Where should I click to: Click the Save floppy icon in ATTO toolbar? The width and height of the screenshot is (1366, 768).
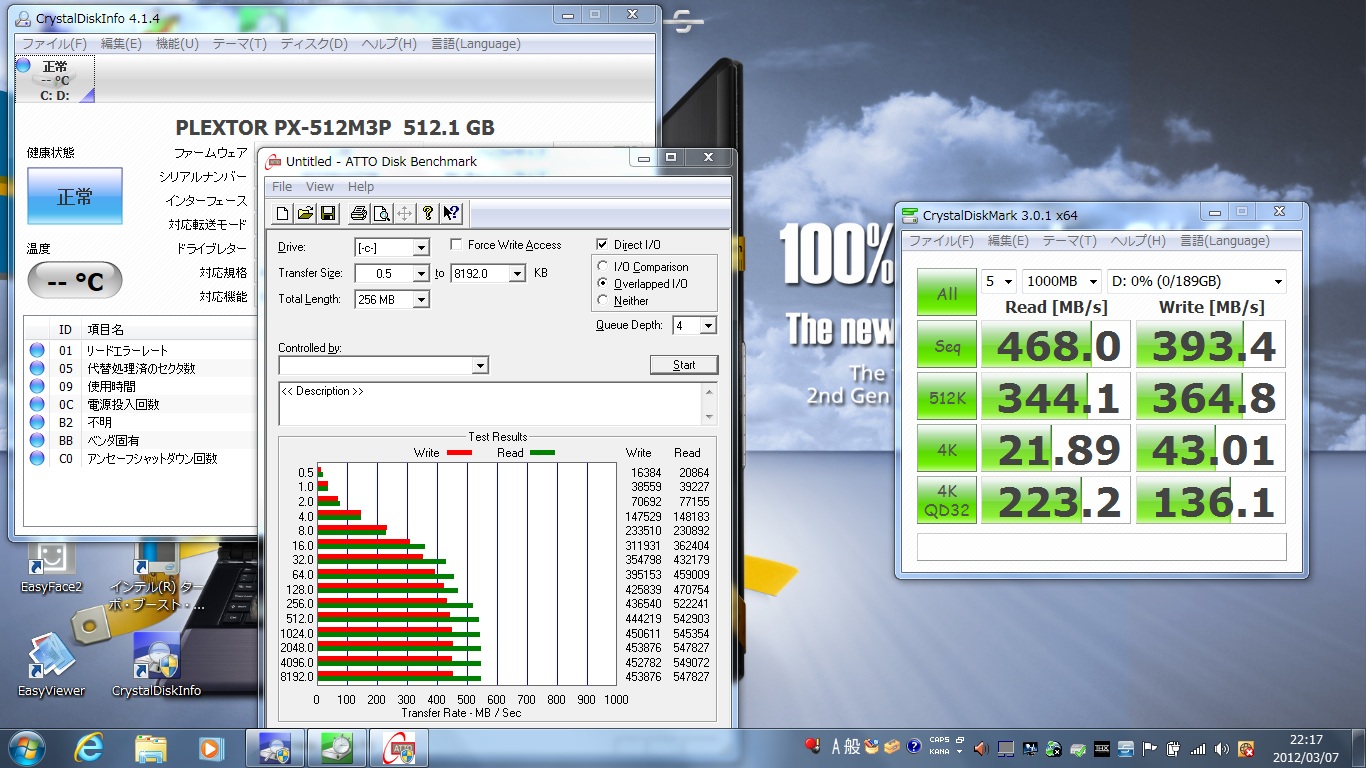[x=327, y=213]
